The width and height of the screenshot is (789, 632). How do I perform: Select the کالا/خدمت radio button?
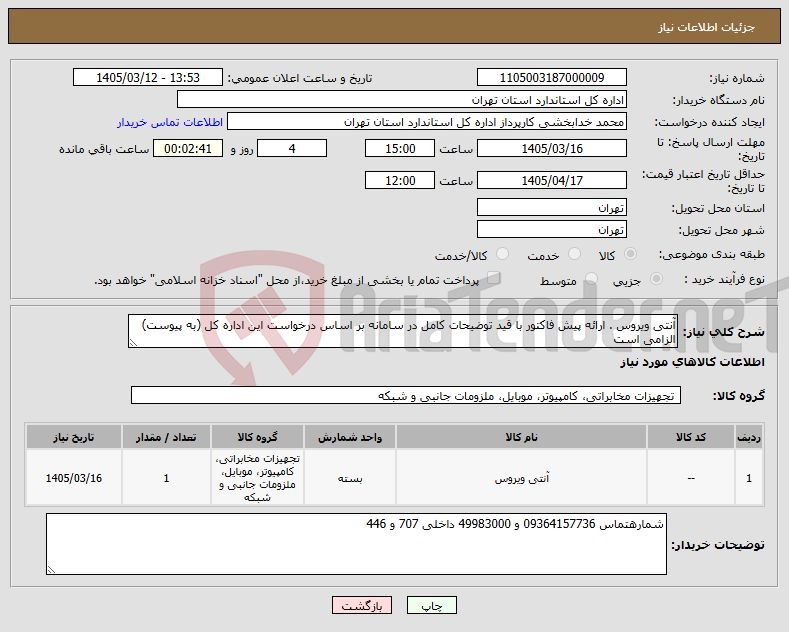pos(502,254)
